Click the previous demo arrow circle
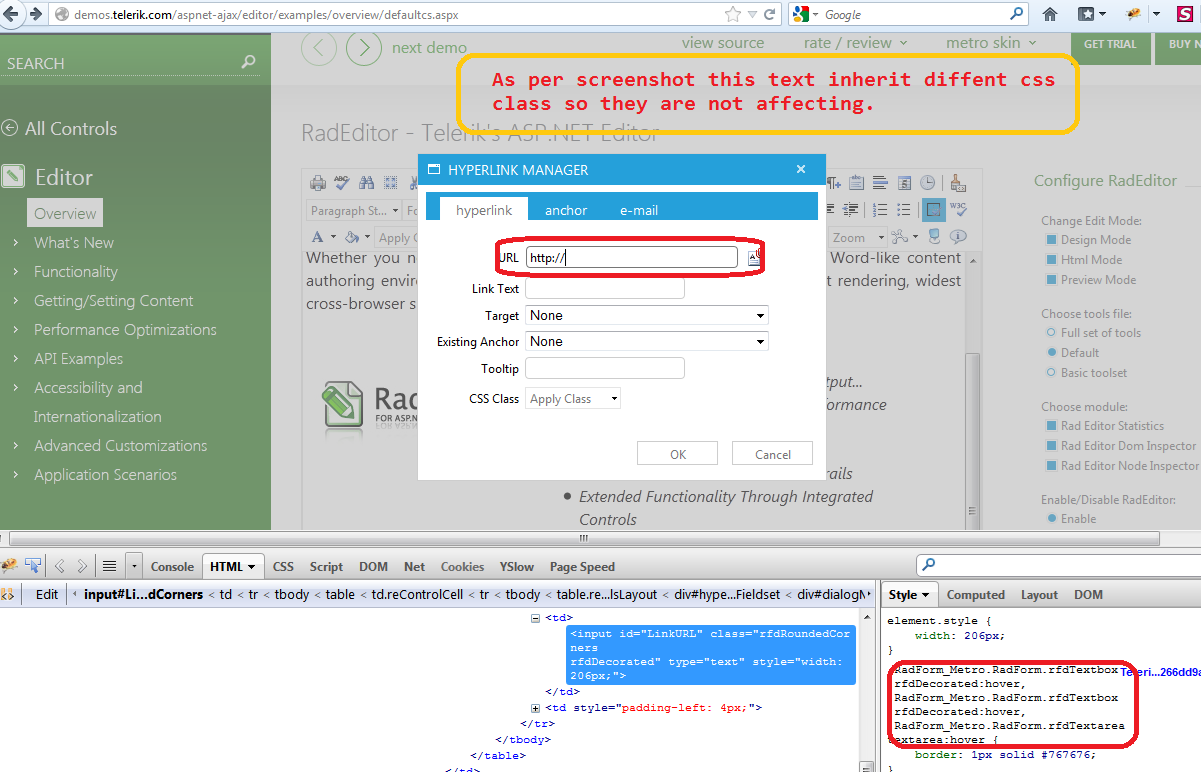Viewport: 1201px width, 772px height. point(319,47)
